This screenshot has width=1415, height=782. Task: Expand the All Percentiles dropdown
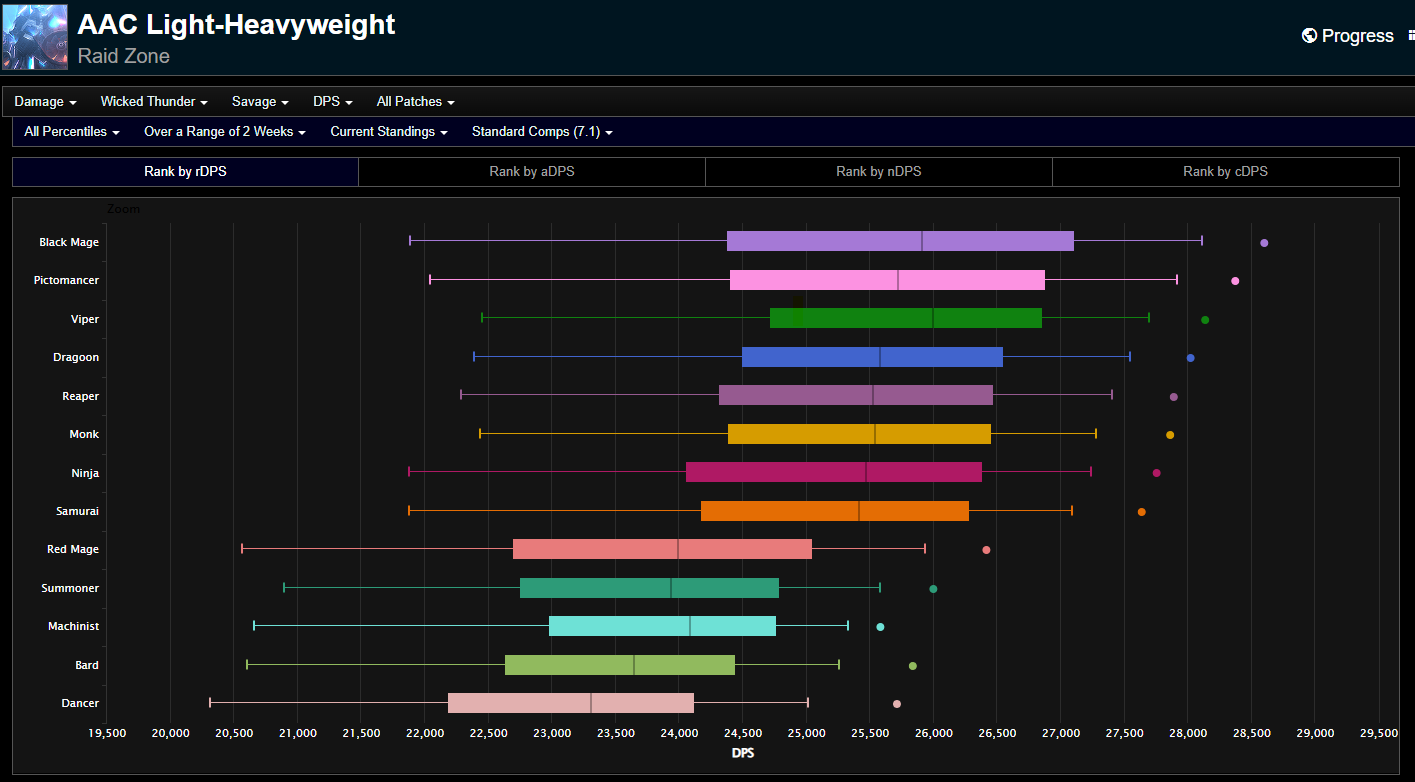coord(72,131)
